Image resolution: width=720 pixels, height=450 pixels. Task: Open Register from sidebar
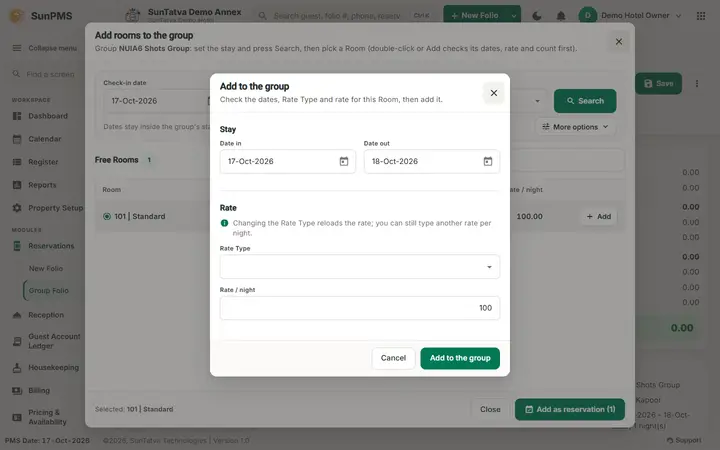(43, 162)
